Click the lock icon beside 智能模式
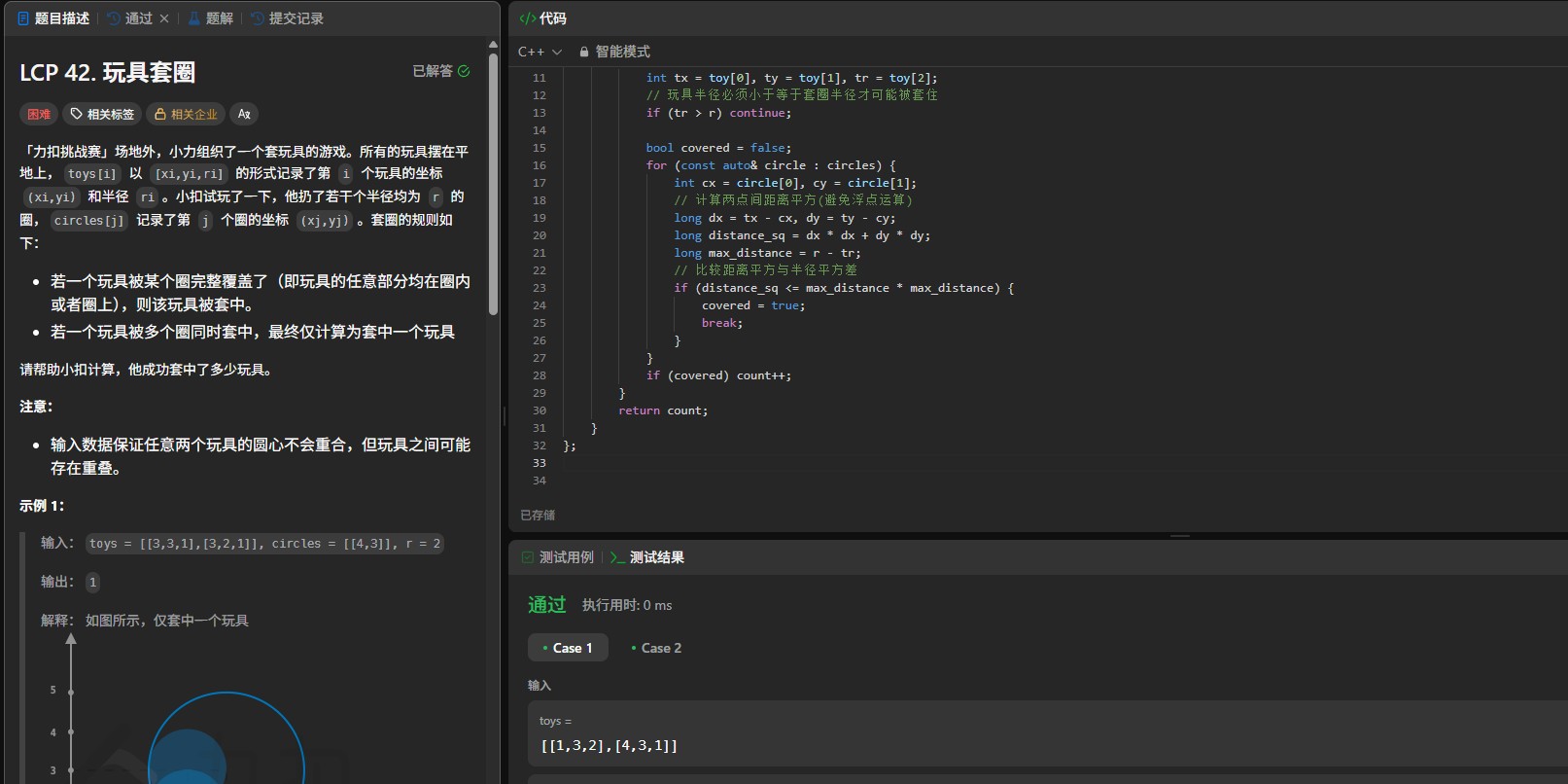This screenshot has width=1568, height=784. point(584,52)
